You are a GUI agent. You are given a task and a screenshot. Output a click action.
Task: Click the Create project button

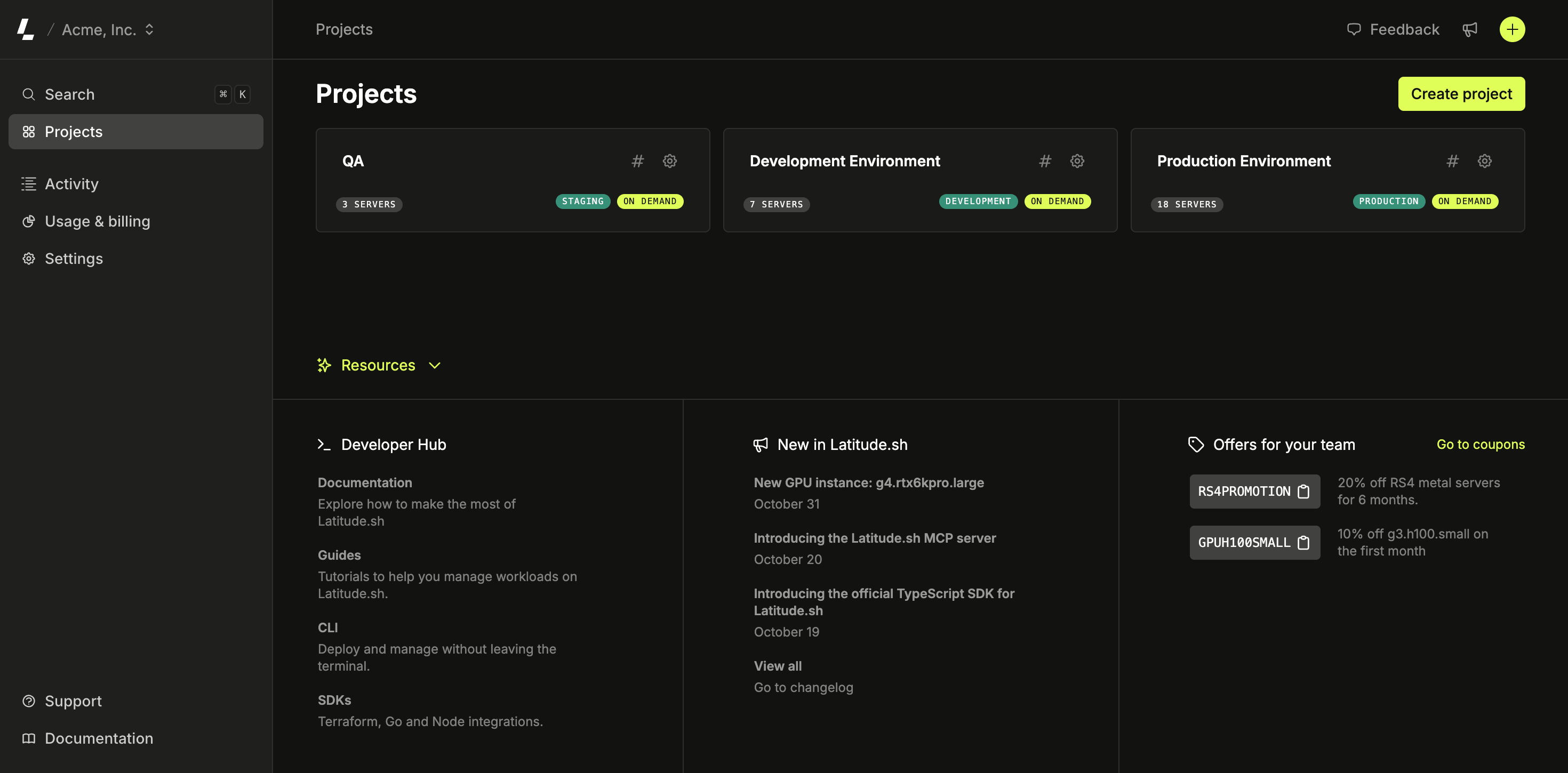click(x=1461, y=94)
